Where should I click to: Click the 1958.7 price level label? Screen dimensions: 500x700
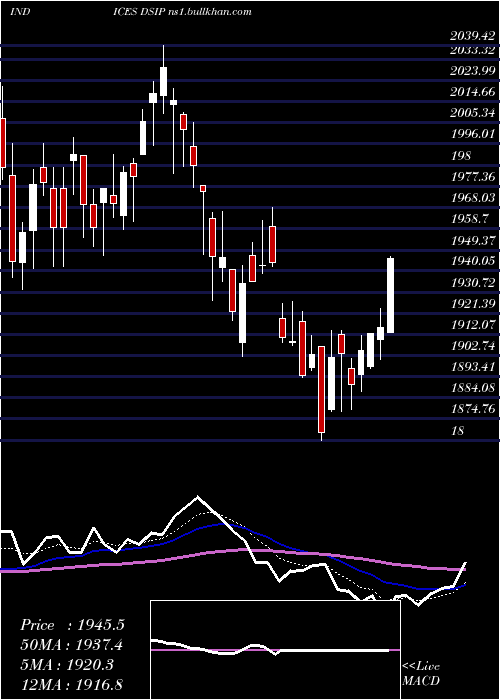[x=470, y=219]
